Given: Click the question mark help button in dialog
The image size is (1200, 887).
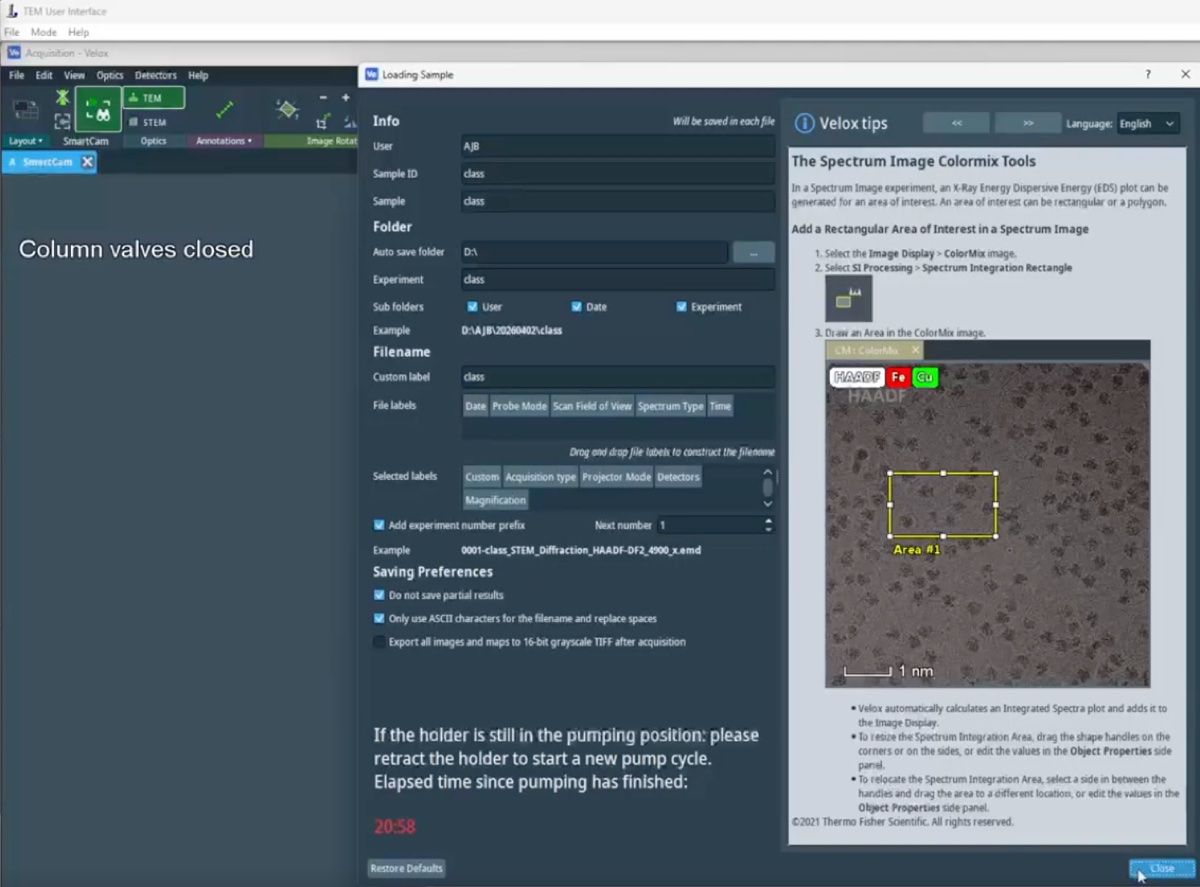Looking at the screenshot, I should tap(1147, 75).
